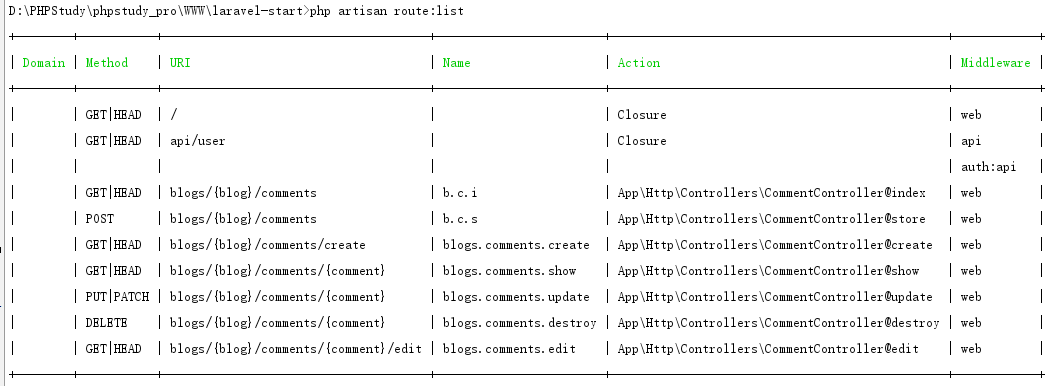Click the b.c.s route name
Screen dimensions: 1052x386
(x=460, y=219)
